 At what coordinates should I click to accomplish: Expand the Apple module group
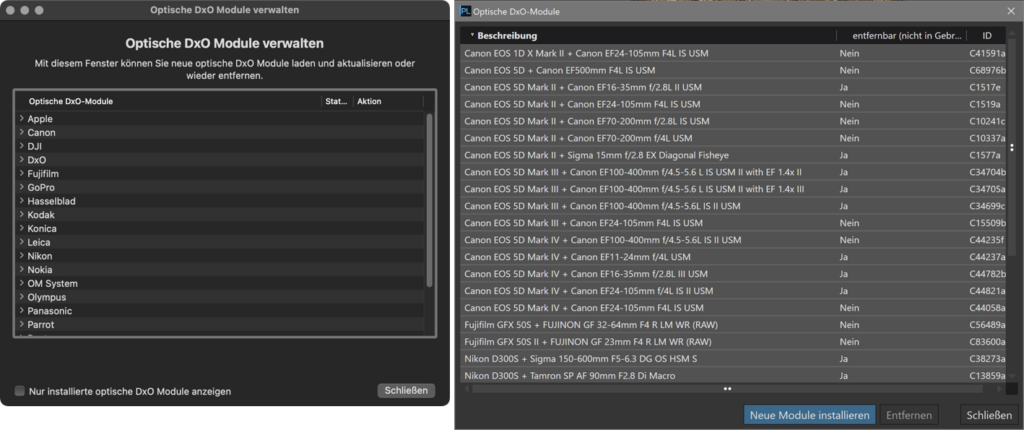22,119
